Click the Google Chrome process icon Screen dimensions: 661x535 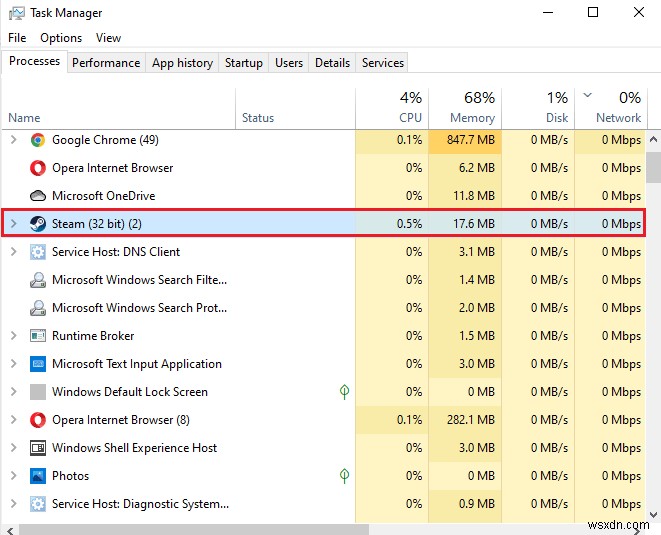(38, 140)
